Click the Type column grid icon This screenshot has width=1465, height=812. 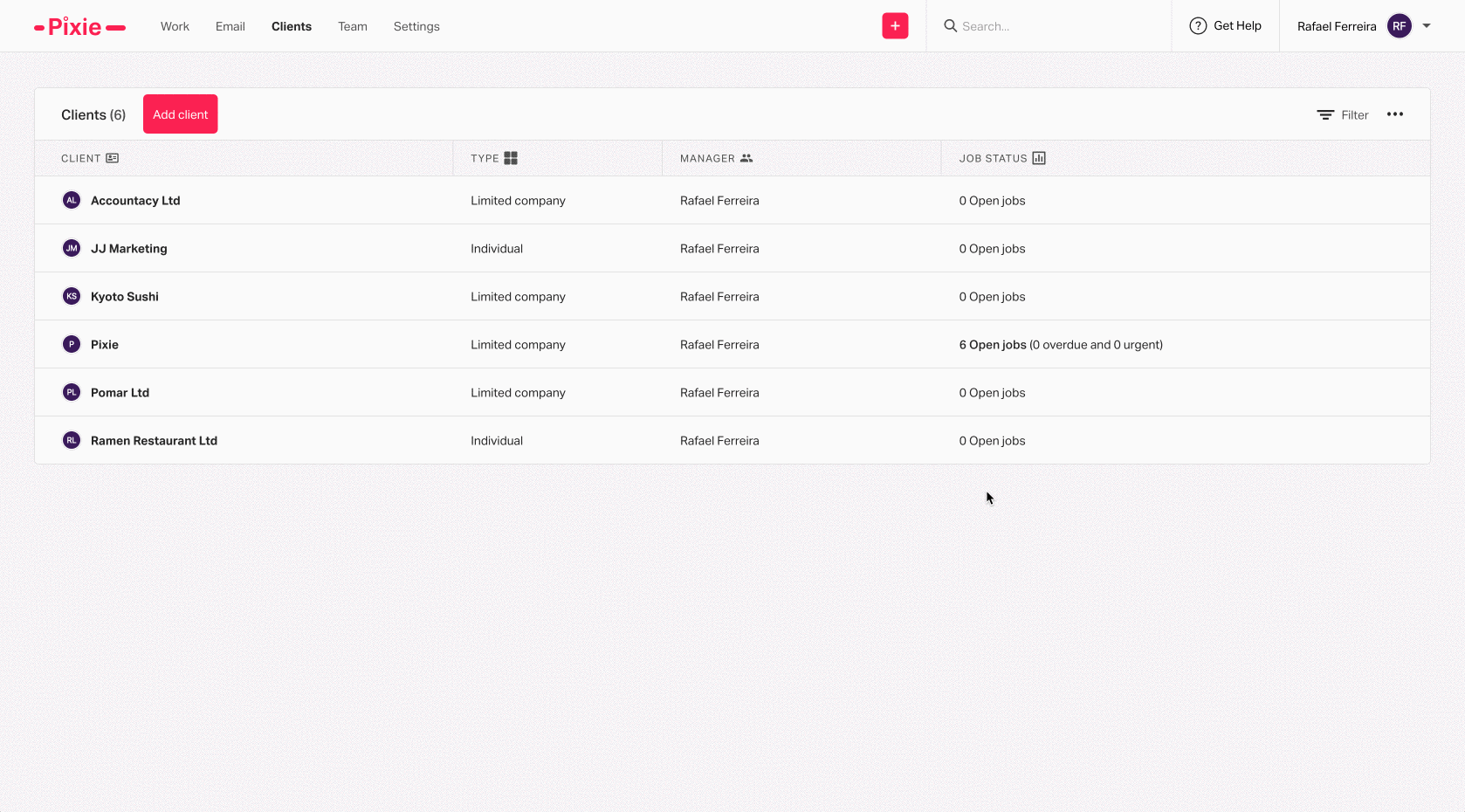coord(511,158)
